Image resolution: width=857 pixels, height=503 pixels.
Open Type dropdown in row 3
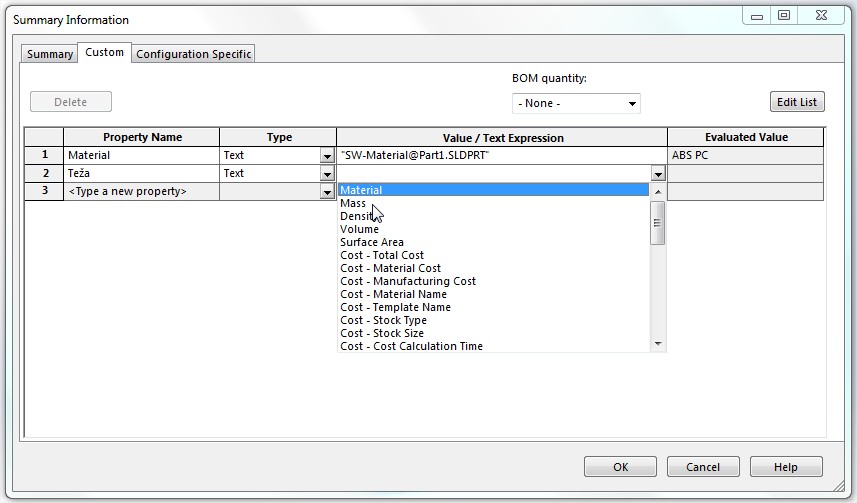click(x=327, y=192)
